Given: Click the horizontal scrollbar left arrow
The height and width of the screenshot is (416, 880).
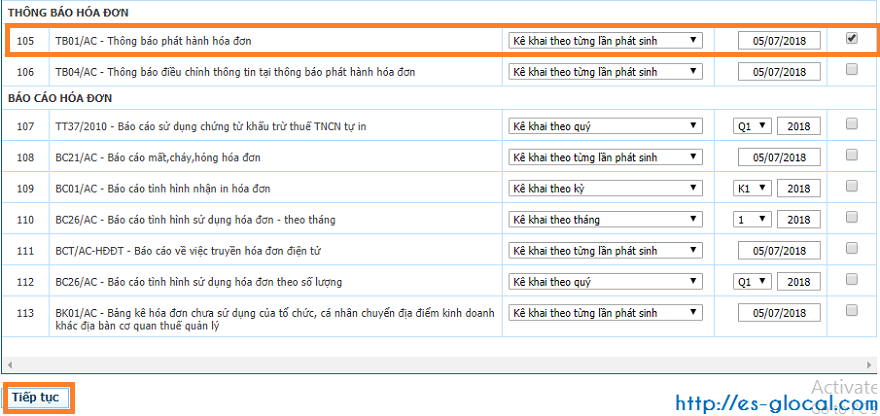Looking at the screenshot, I should tap(9, 364).
